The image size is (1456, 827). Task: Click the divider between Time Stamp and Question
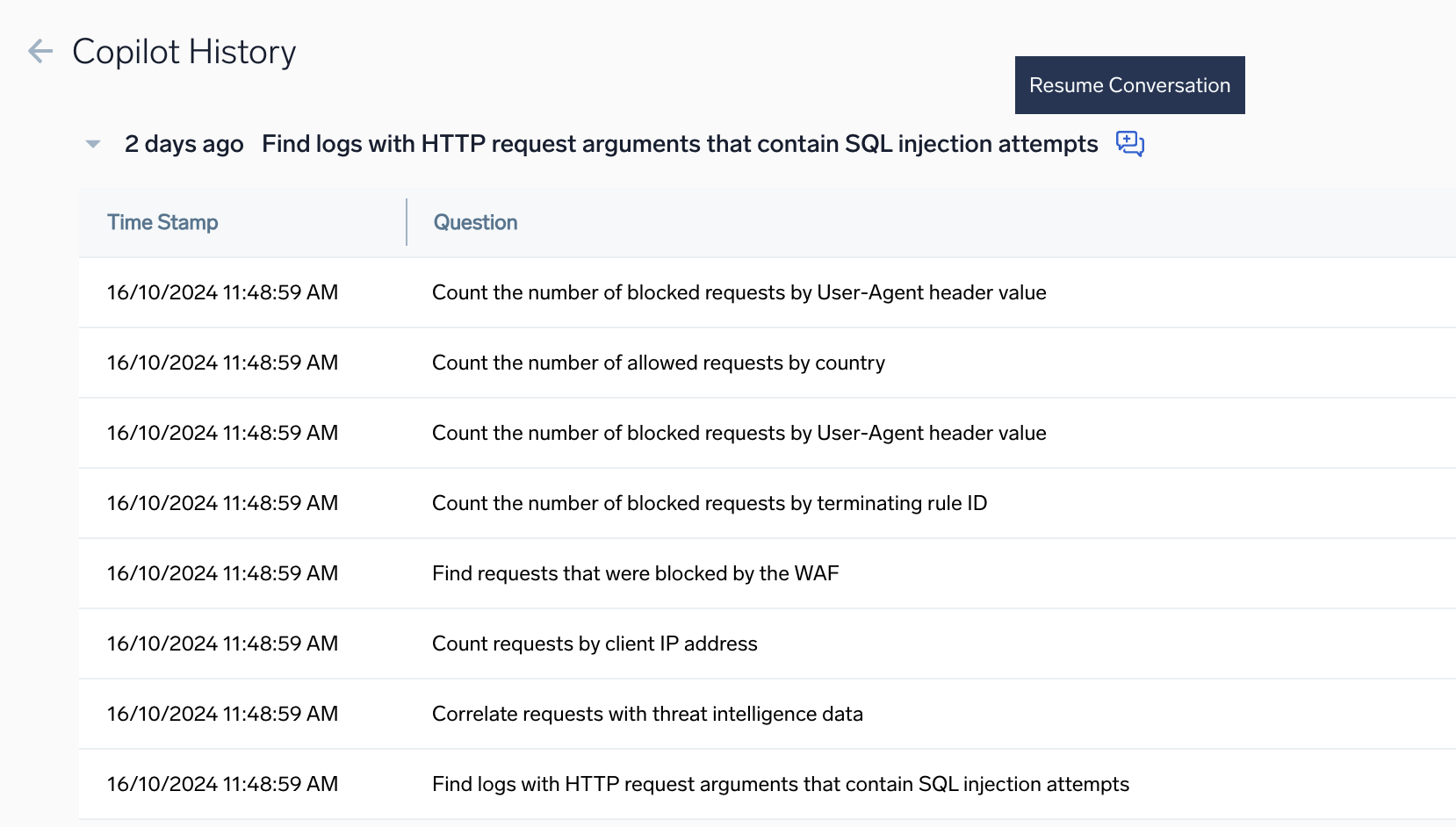click(x=407, y=222)
